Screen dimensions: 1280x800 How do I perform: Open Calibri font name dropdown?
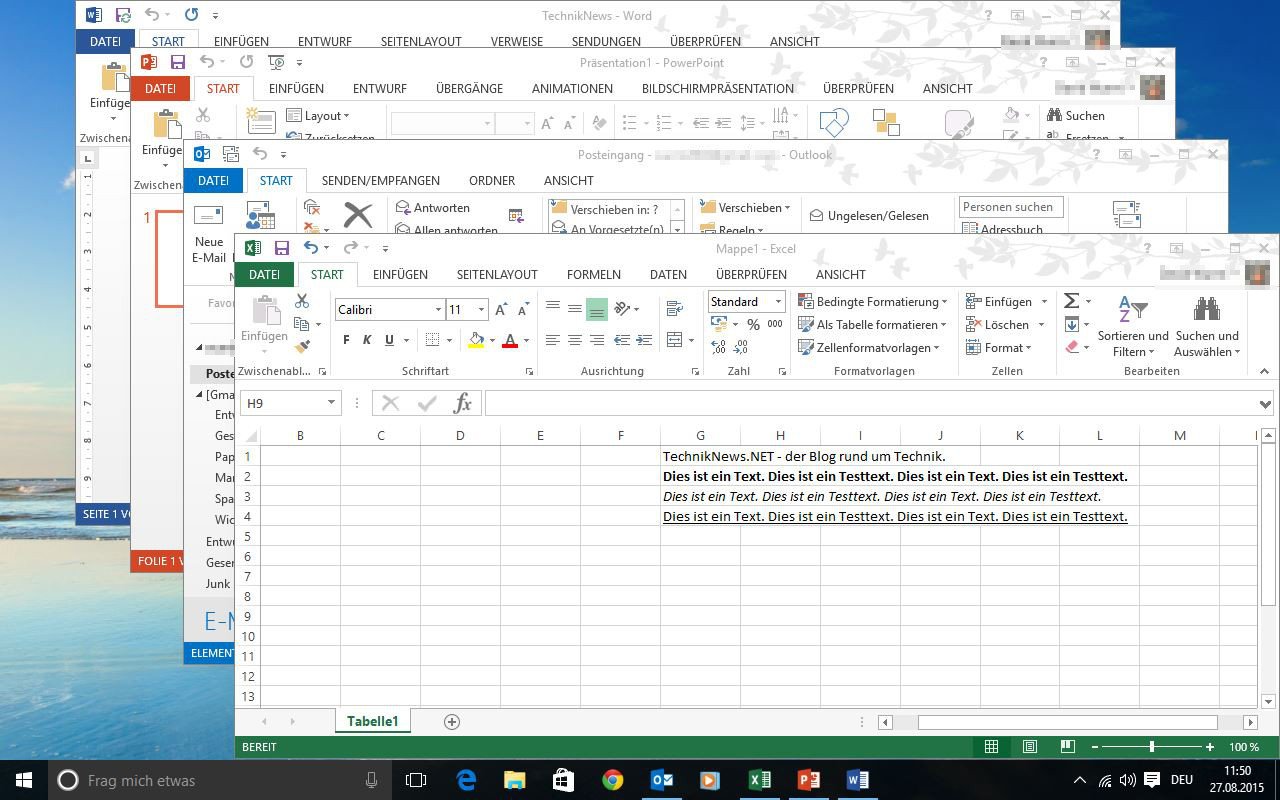[438, 310]
